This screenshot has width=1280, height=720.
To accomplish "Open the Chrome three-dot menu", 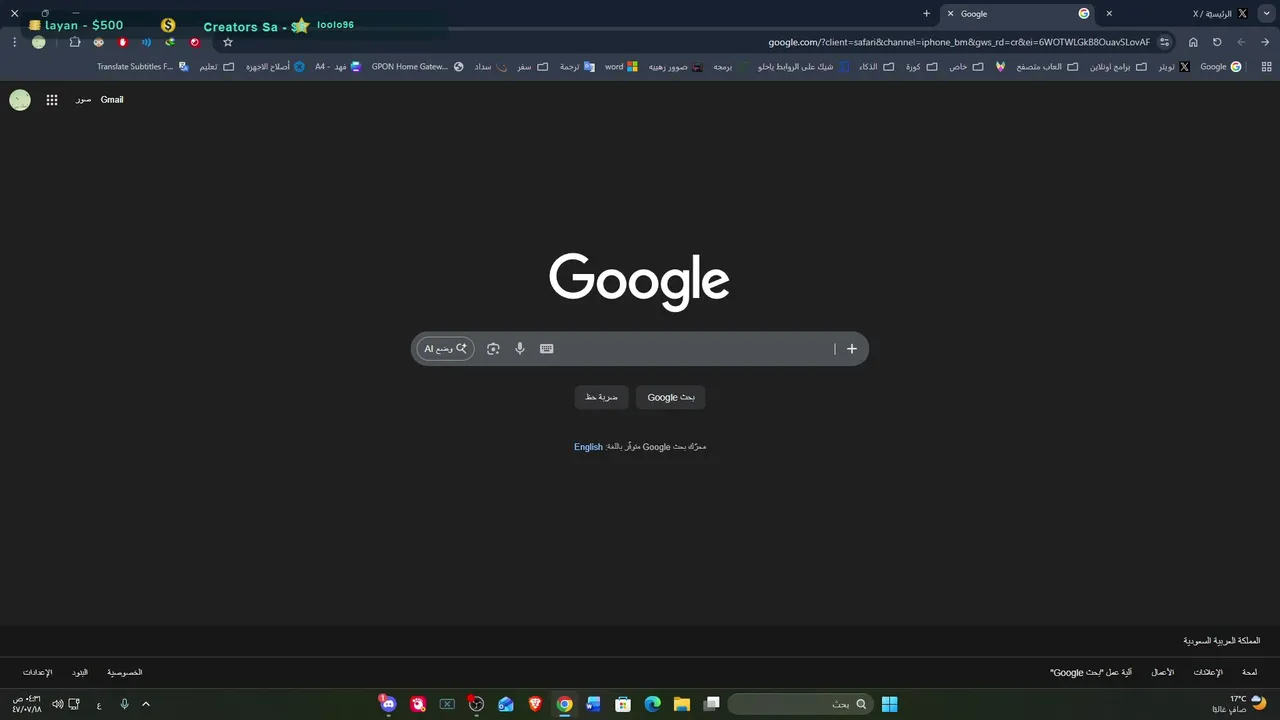I will 14,42.
